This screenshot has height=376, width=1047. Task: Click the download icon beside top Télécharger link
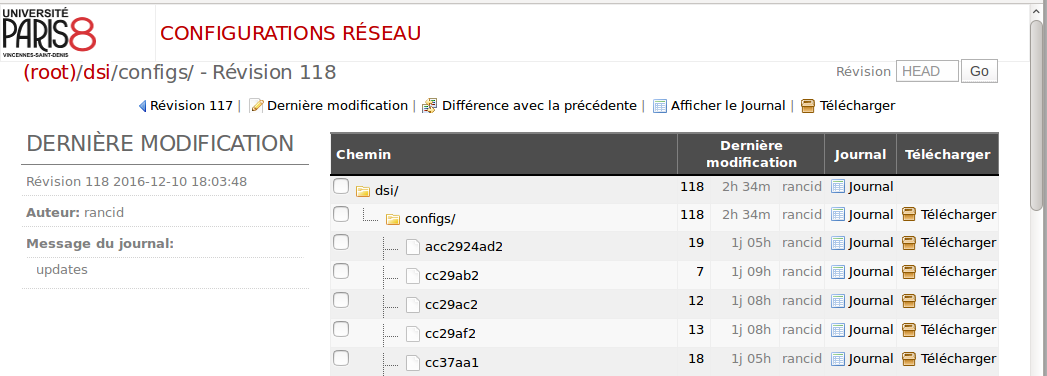click(x=808, y=106)
